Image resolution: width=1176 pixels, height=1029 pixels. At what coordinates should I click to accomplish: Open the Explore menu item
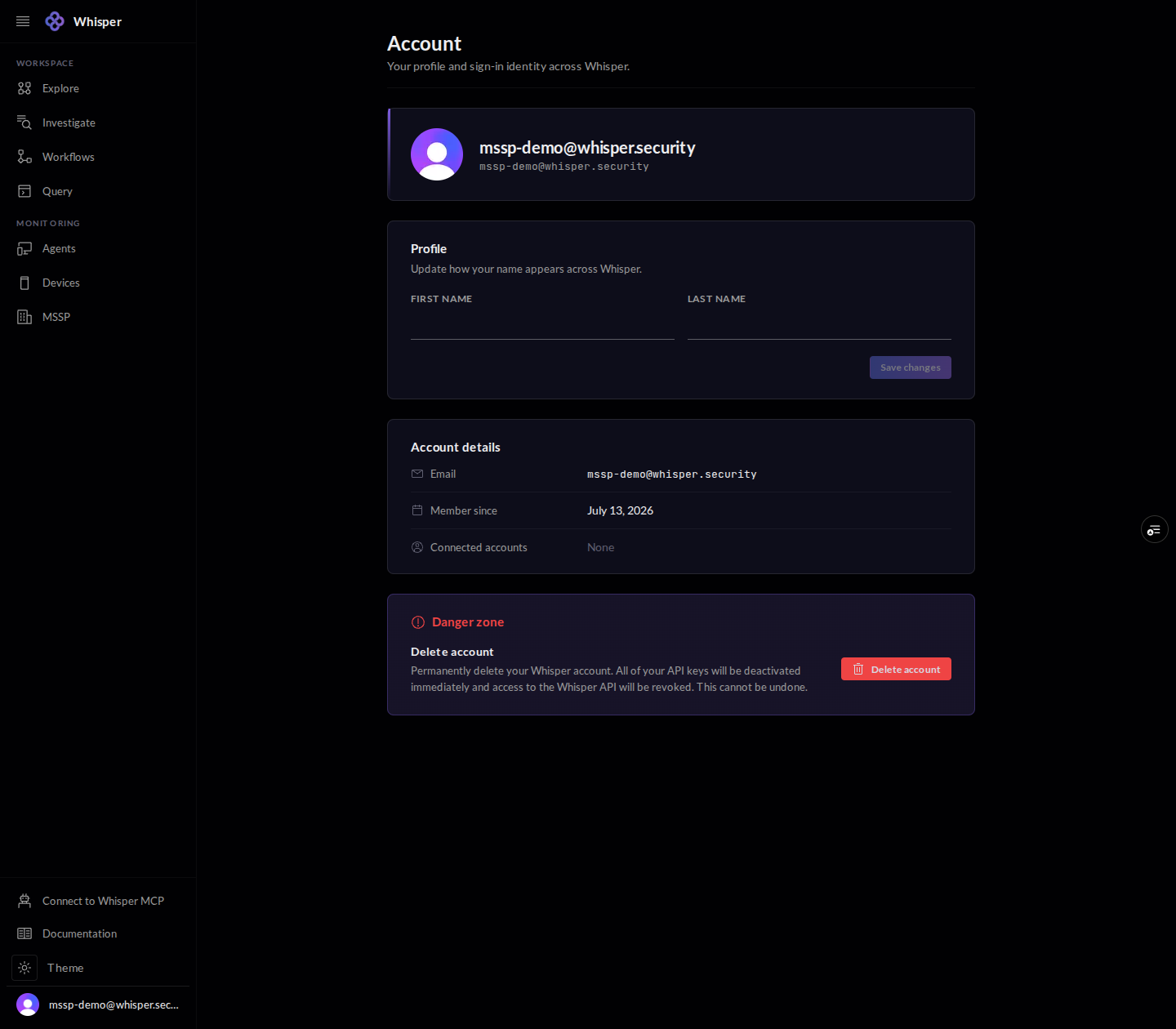98,88
